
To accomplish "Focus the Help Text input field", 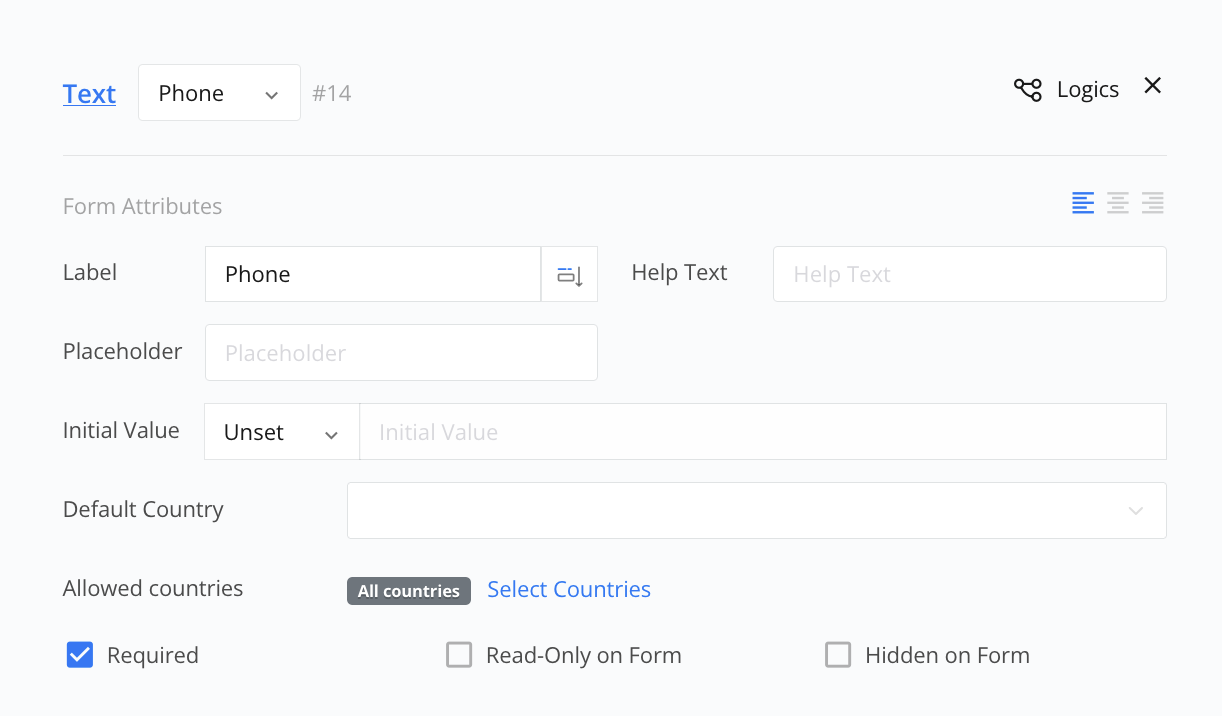I will pos(969,275).
